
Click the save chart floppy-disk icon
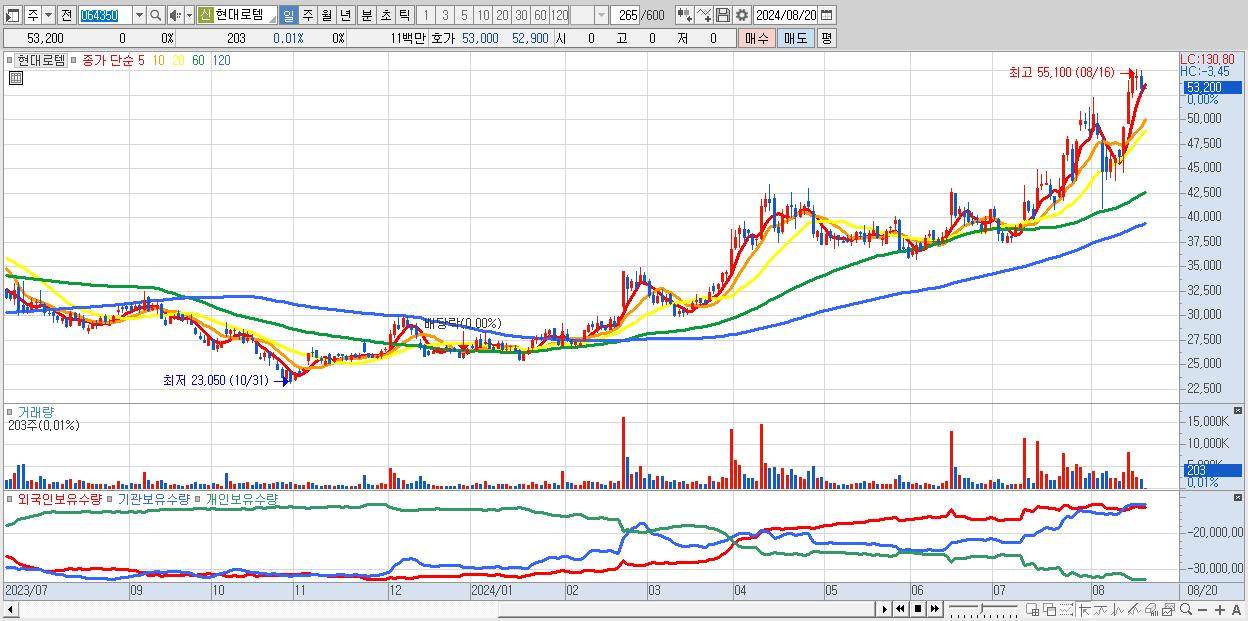723,15
